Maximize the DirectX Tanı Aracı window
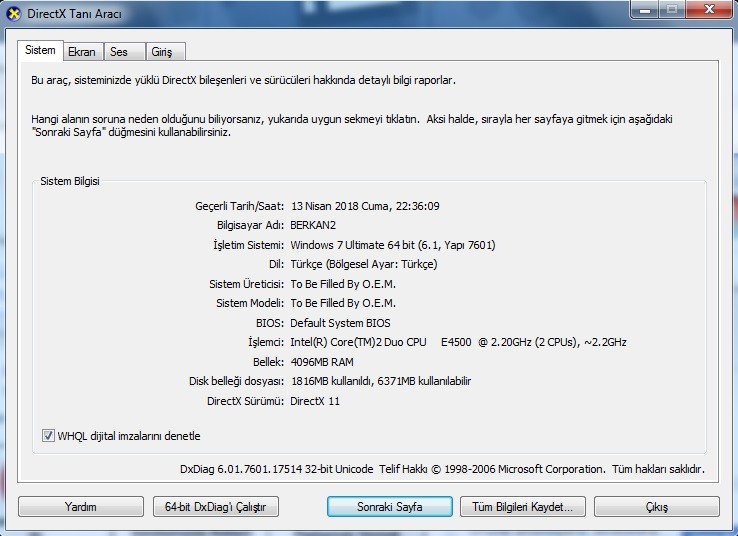This screenshot has width=738, height=536. (x=670, y=10)
